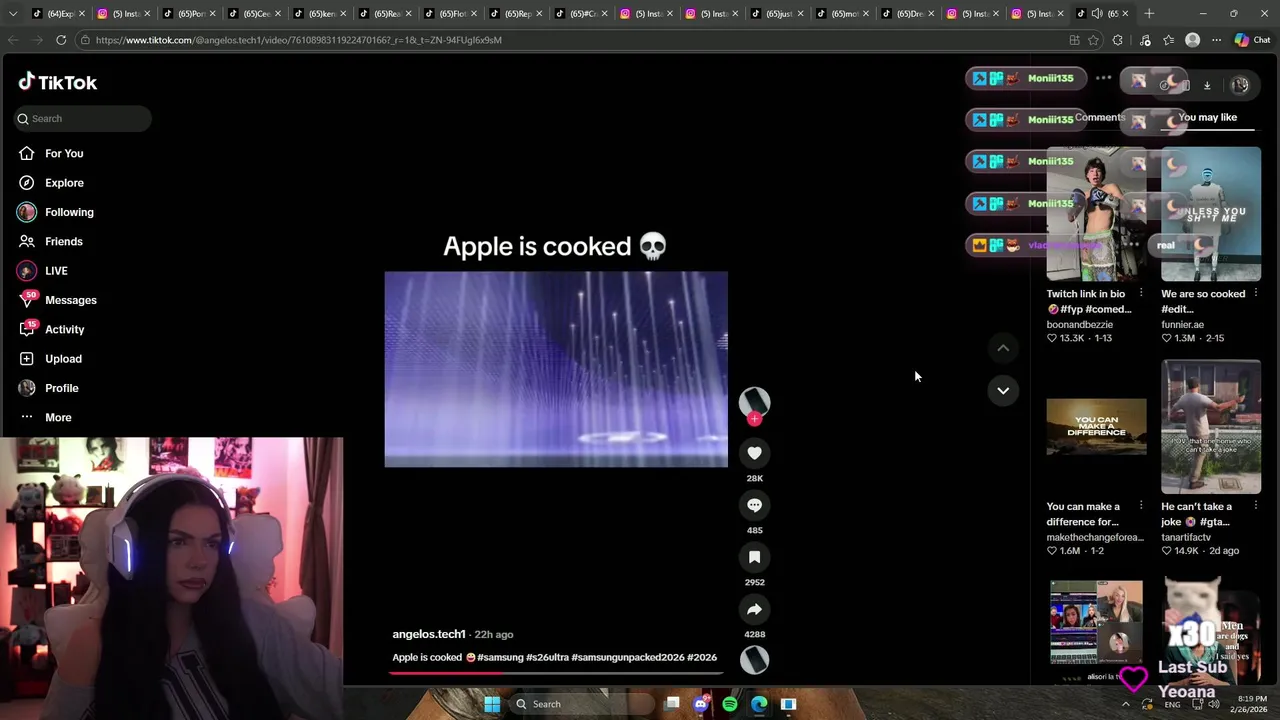Go to previous video arrow
Image resolution: width=1280 pixels, height=720 pixels.
tap(1003, 348)
